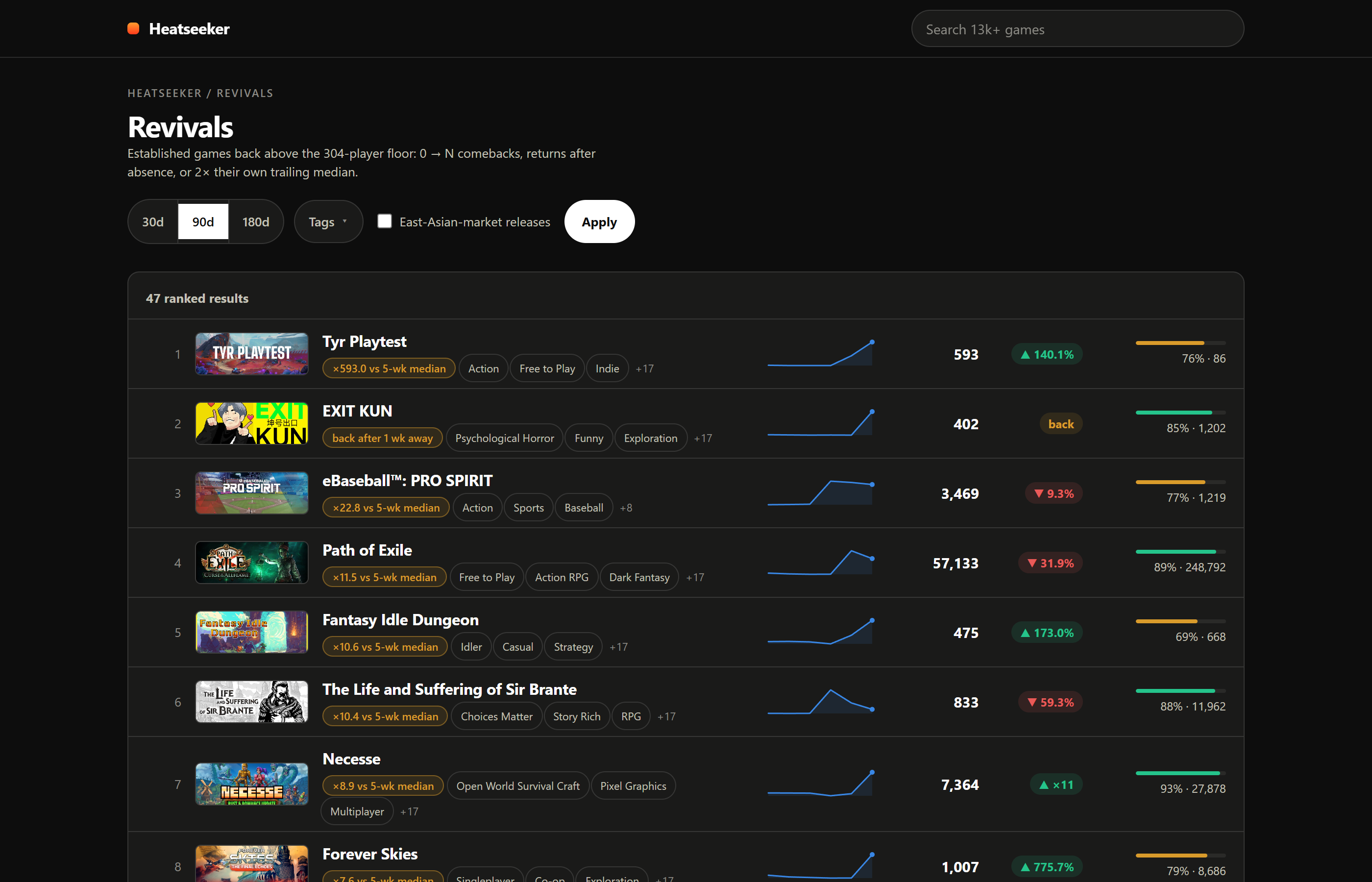
Task: Select the 90d time range
Action: click(203, 221)
